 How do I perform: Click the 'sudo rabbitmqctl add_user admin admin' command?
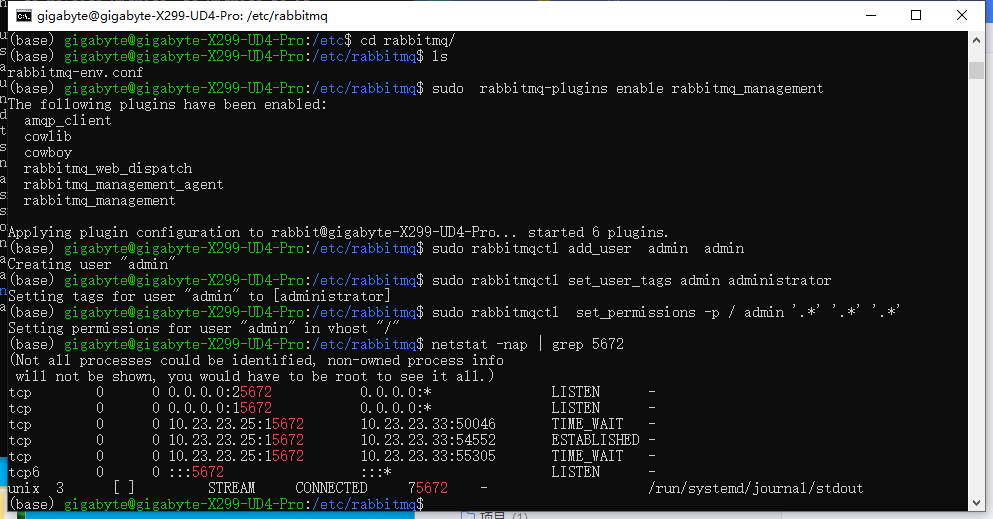point(588,248)
